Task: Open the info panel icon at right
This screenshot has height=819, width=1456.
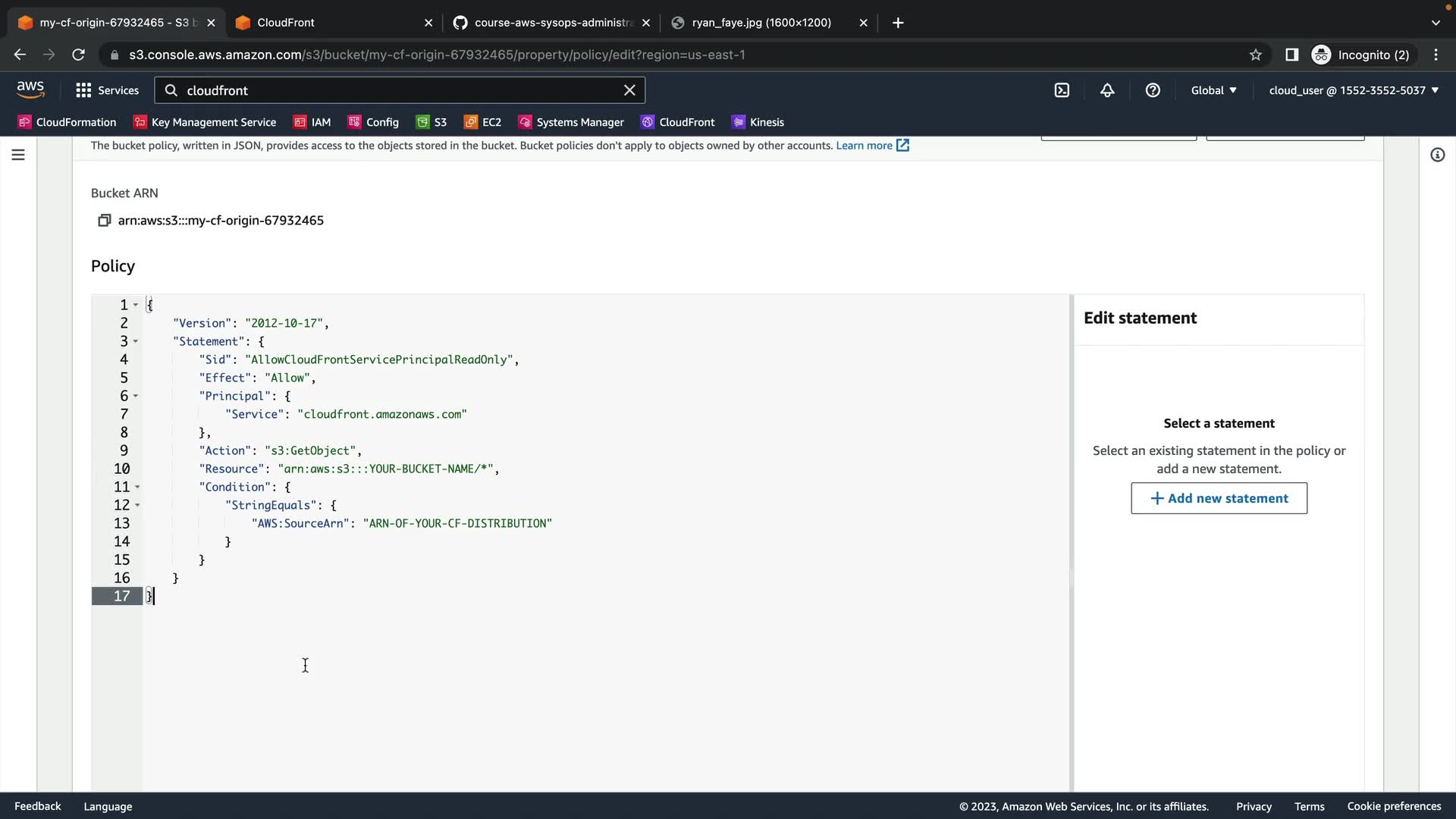Action: click(1437, 155)
